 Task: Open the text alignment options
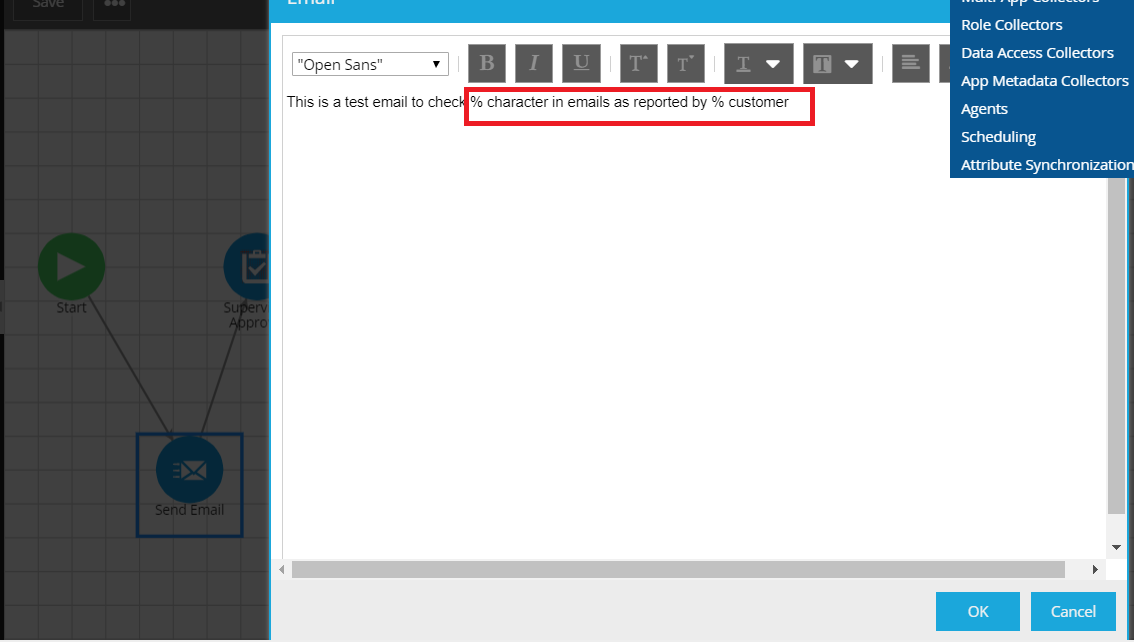[910, 62]
